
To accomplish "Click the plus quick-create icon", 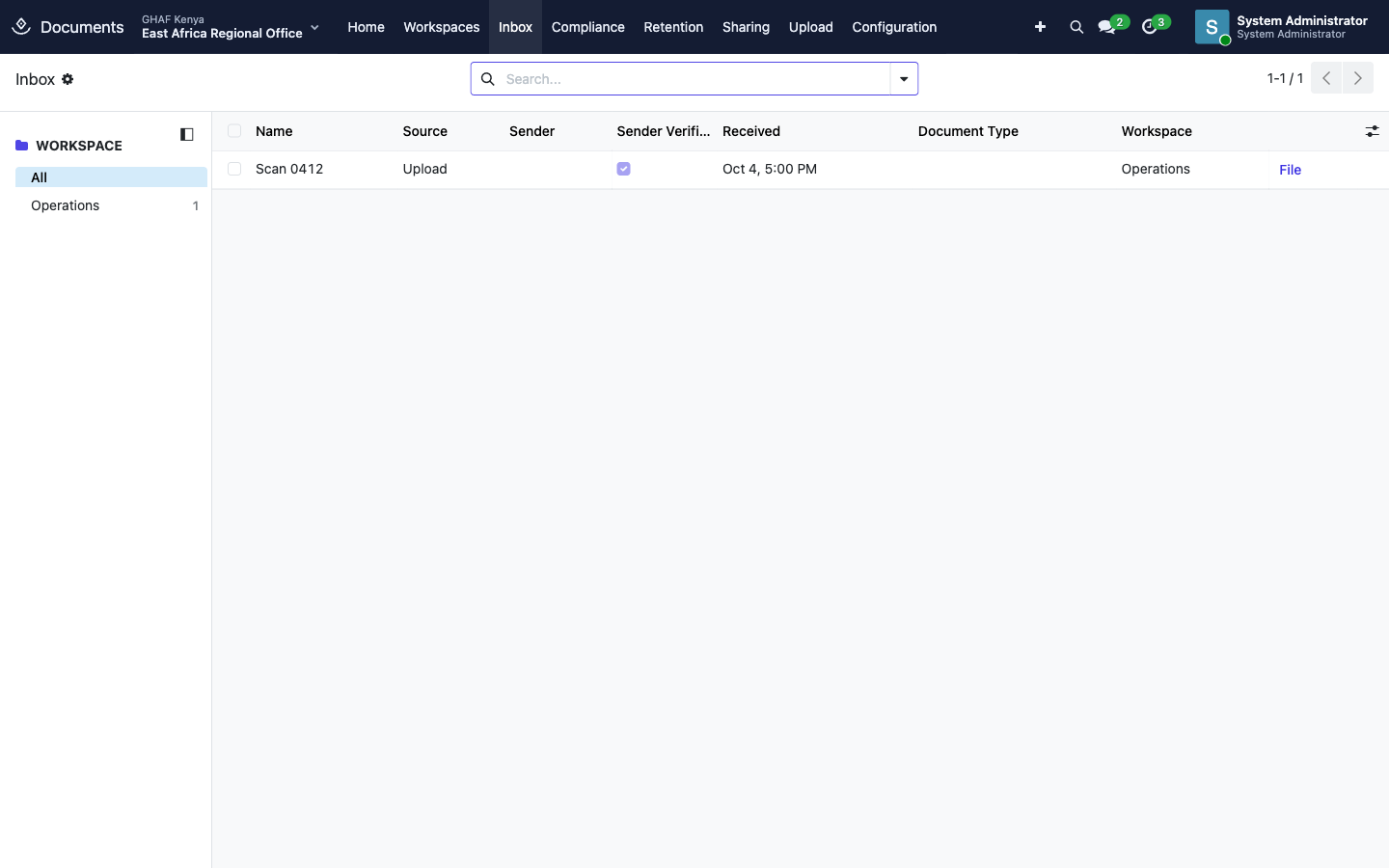I will click(1040, 27).
